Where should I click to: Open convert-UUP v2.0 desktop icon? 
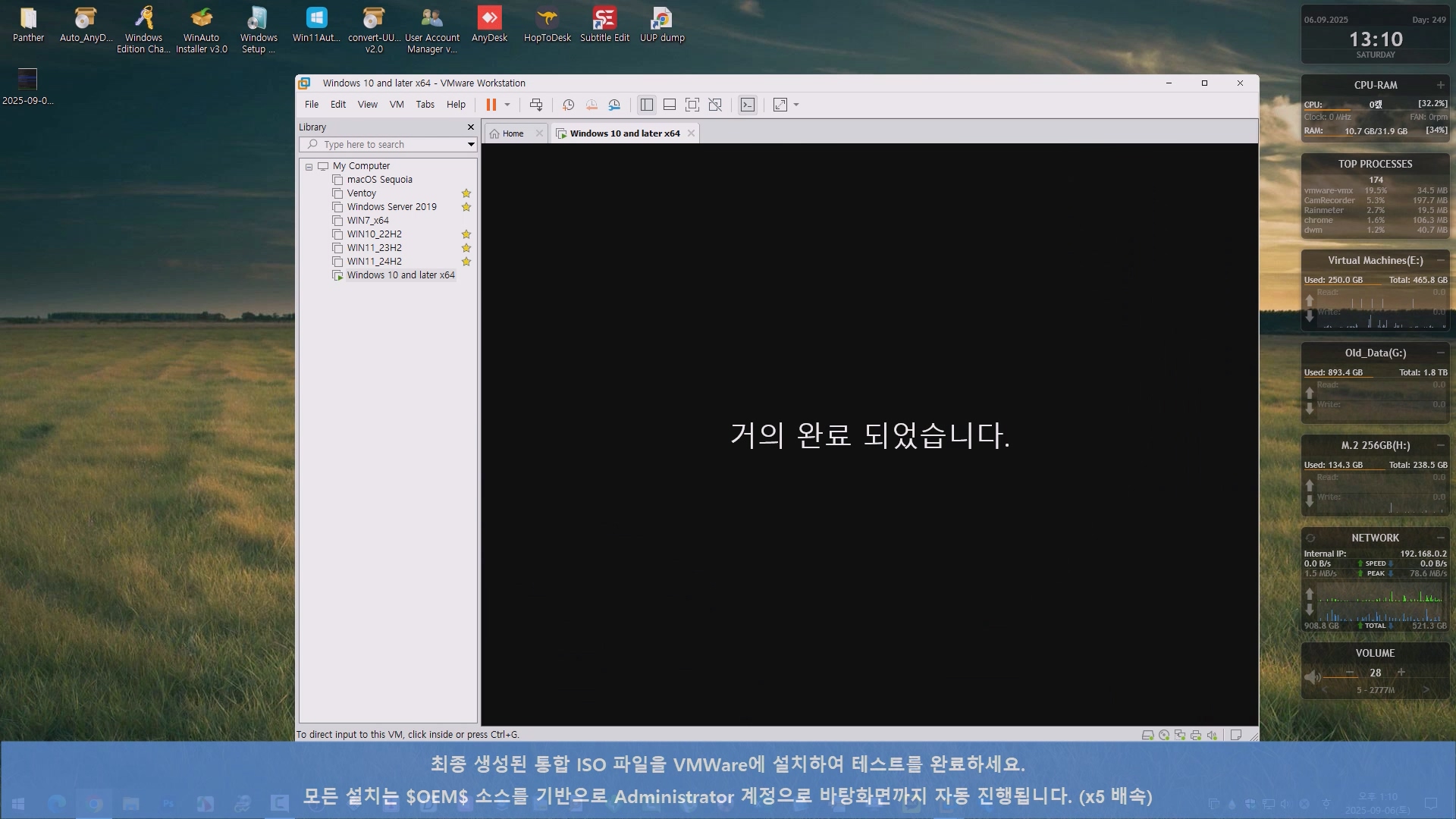374,30
